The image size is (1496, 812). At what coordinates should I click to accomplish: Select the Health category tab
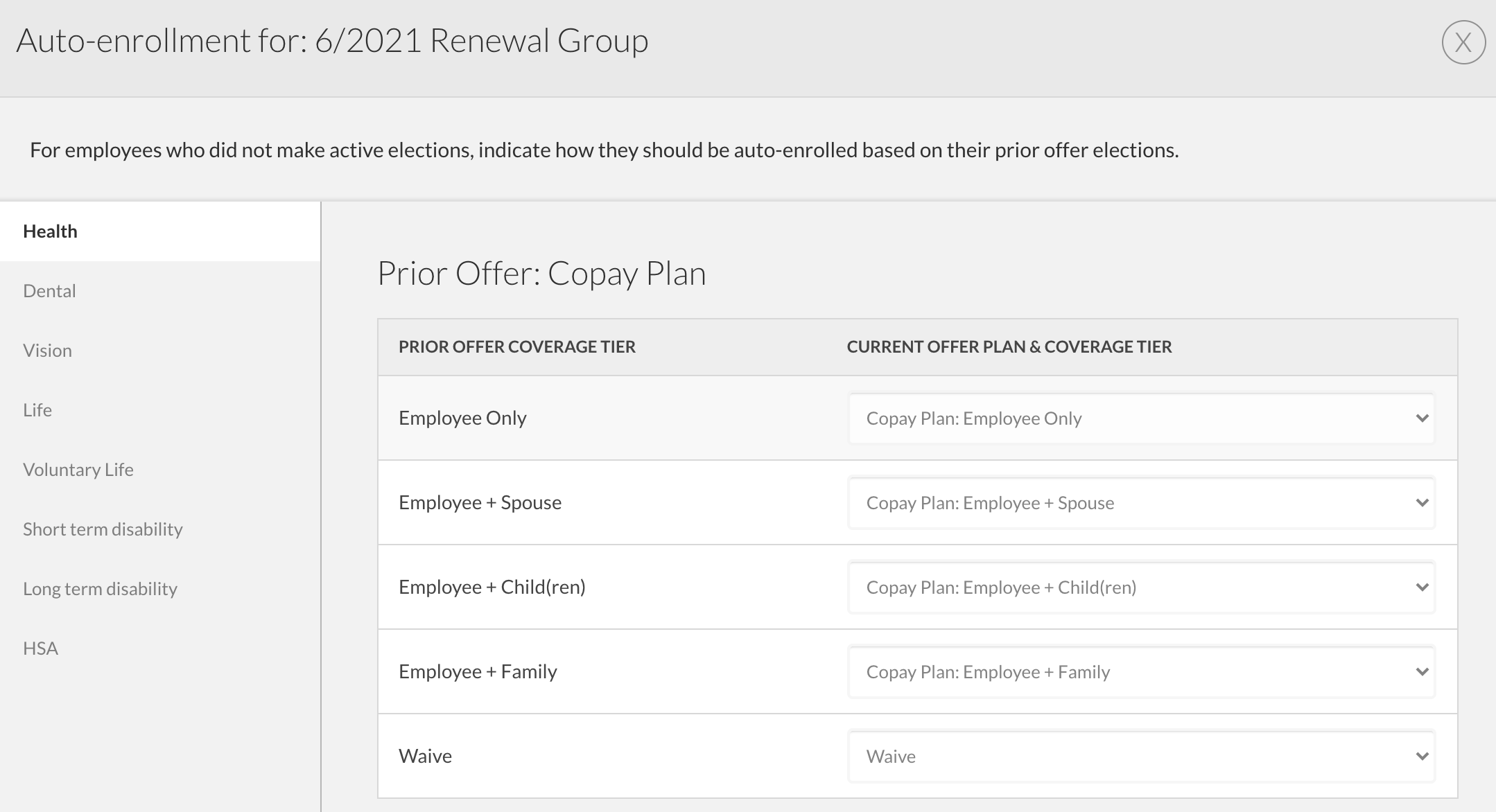tap(160, 231)
